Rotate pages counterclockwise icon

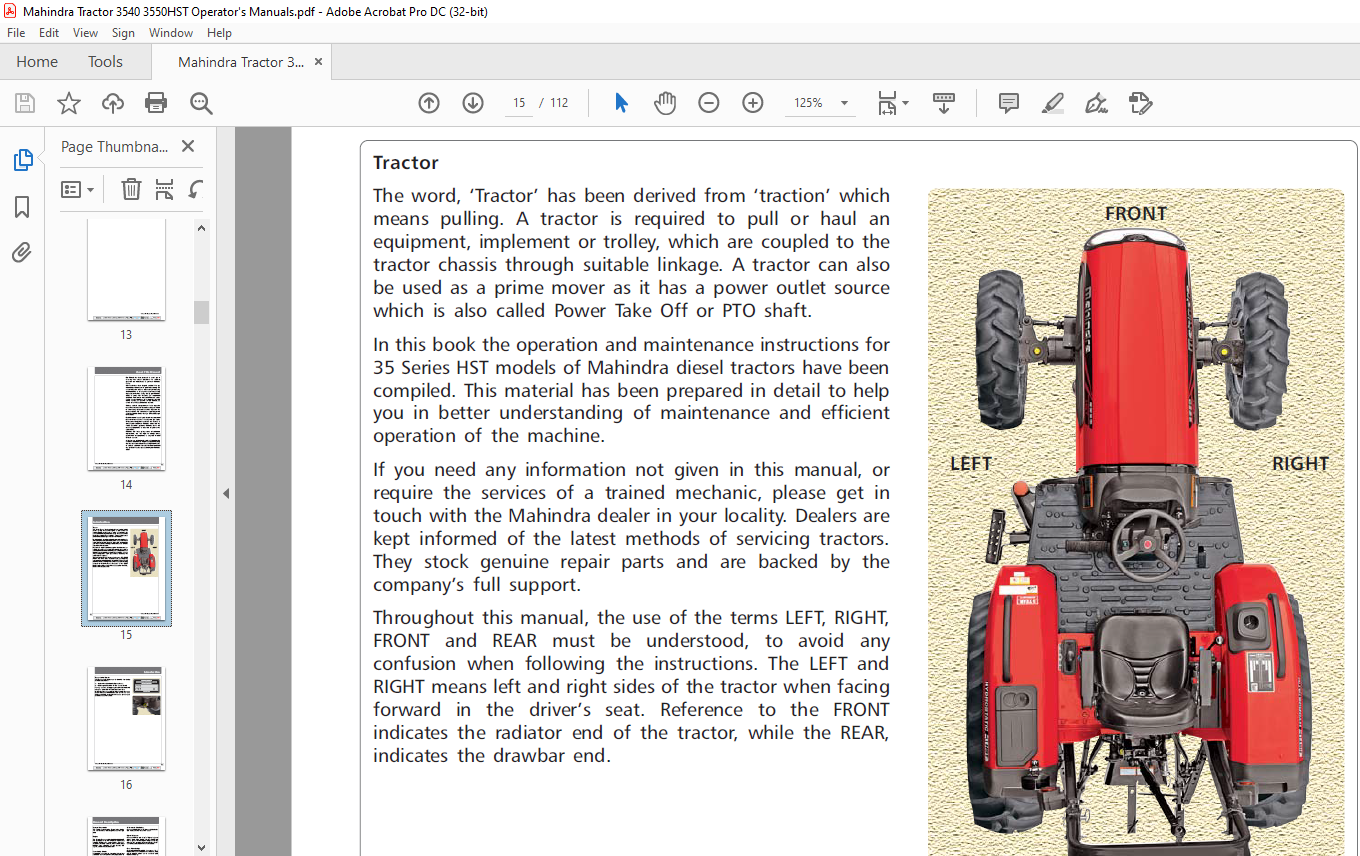pyautogui.click(x=196, y=189)
